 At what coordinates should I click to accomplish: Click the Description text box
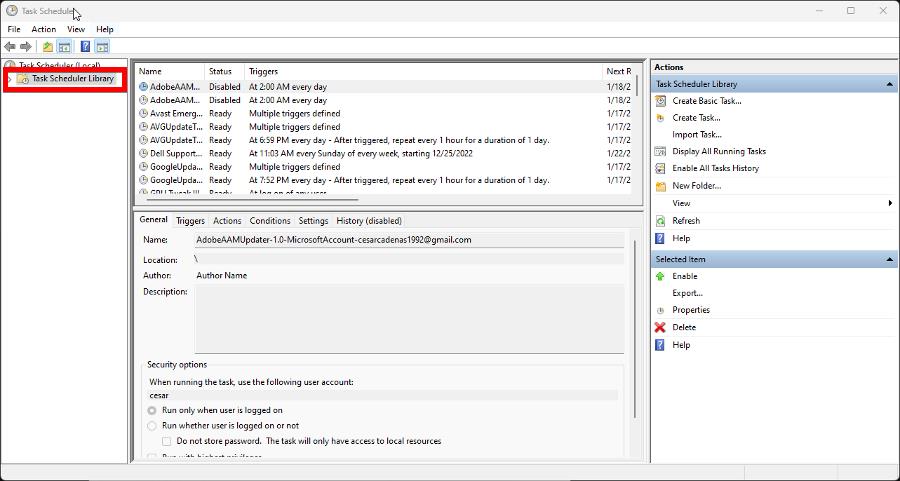coord(409,319)
